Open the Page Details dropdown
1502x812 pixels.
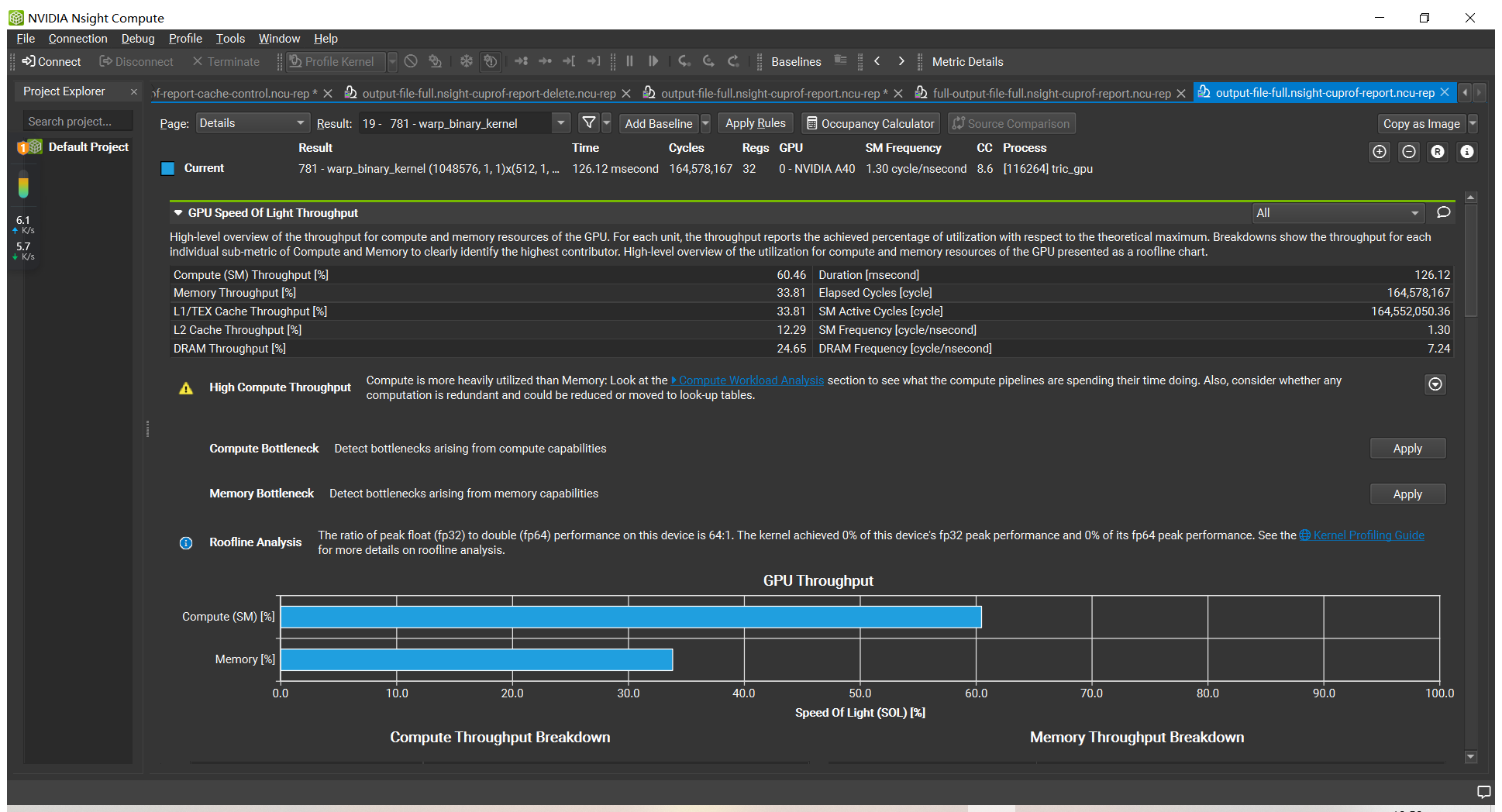pyautogui.click(x=252, y=123)
